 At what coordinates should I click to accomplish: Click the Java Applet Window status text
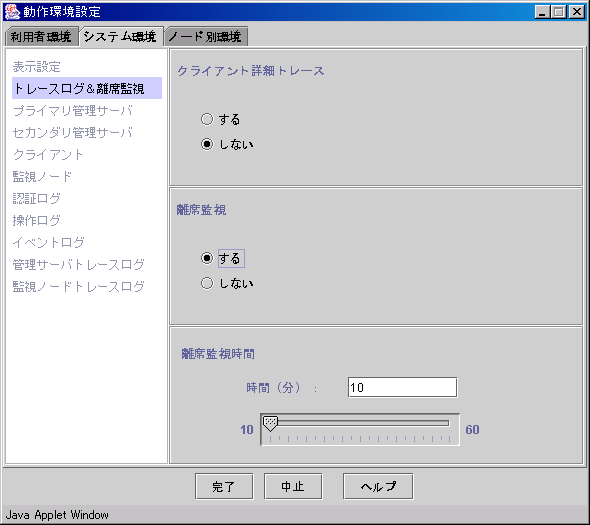pos(57,515)
